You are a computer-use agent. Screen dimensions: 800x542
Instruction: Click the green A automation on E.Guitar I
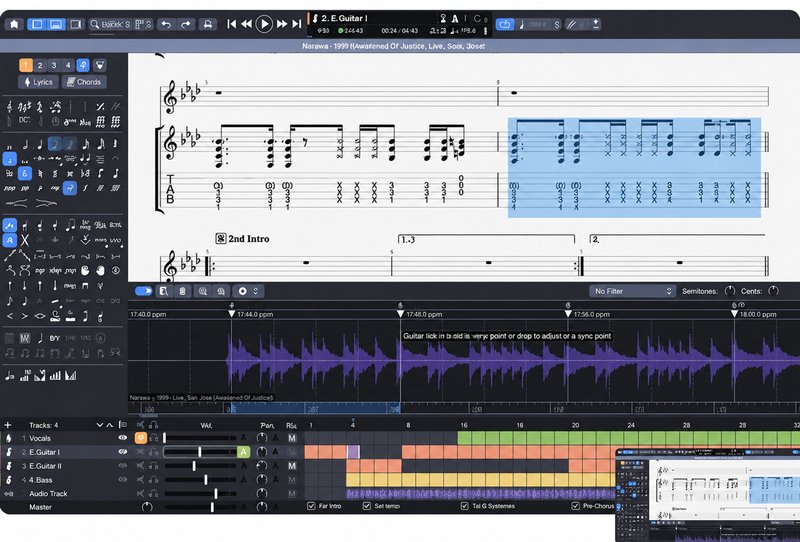point(243,452)
